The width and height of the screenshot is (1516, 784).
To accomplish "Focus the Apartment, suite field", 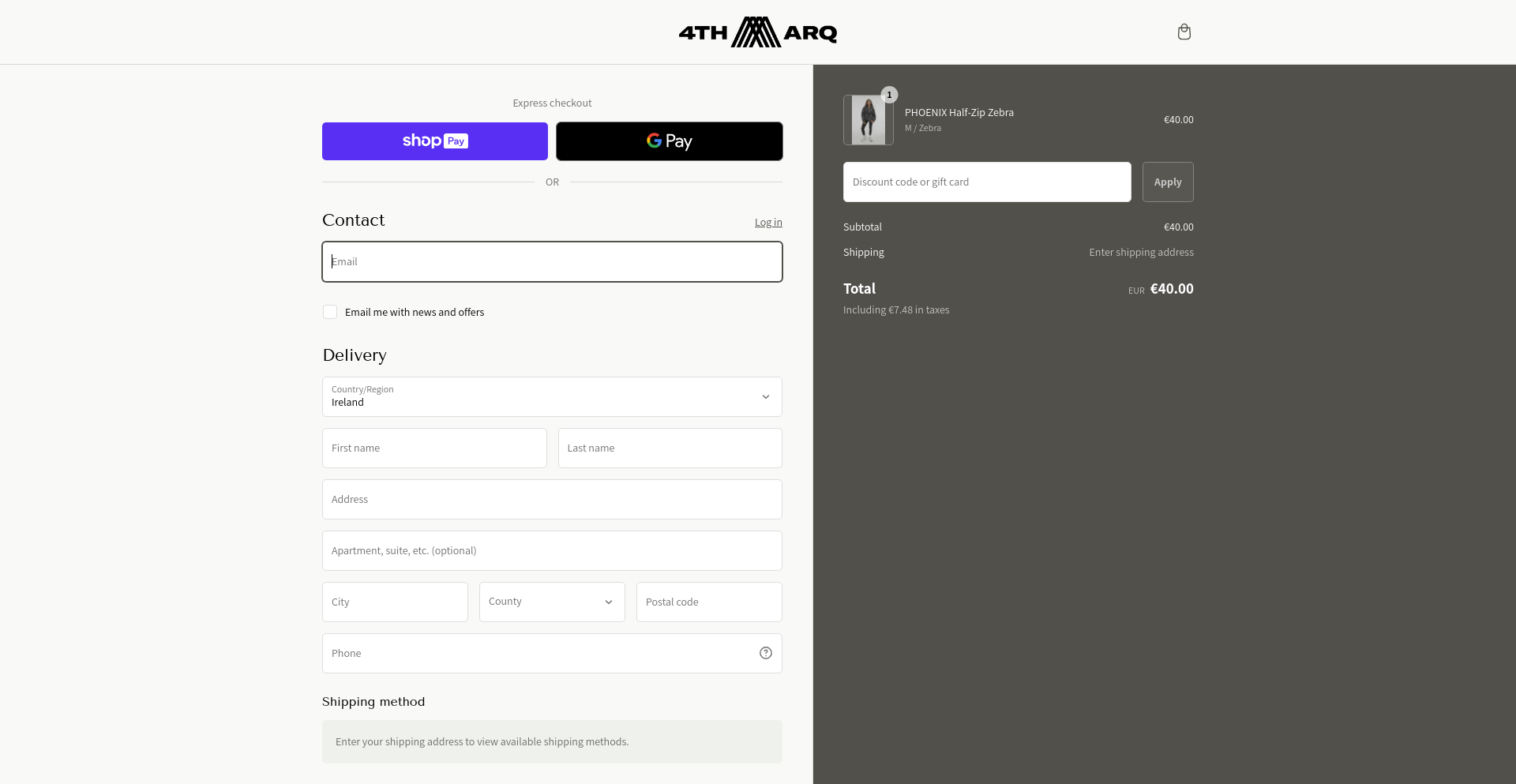I will coord(552,550).
